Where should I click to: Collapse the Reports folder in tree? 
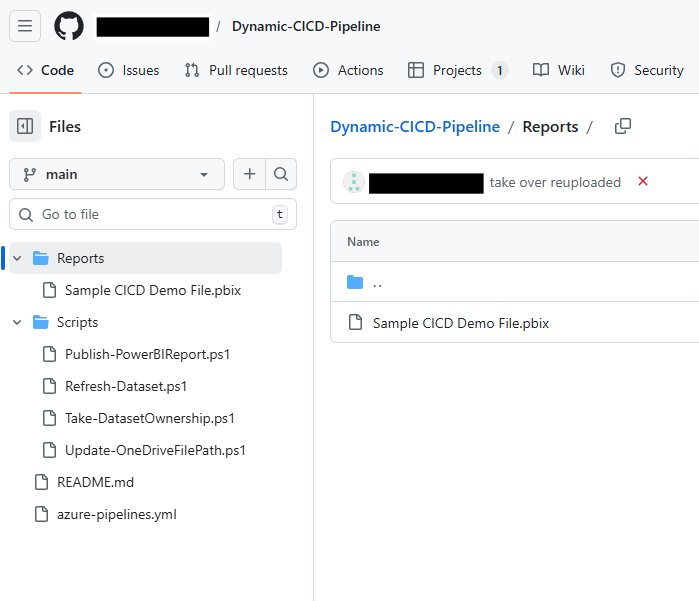click(x=17, y=258)
